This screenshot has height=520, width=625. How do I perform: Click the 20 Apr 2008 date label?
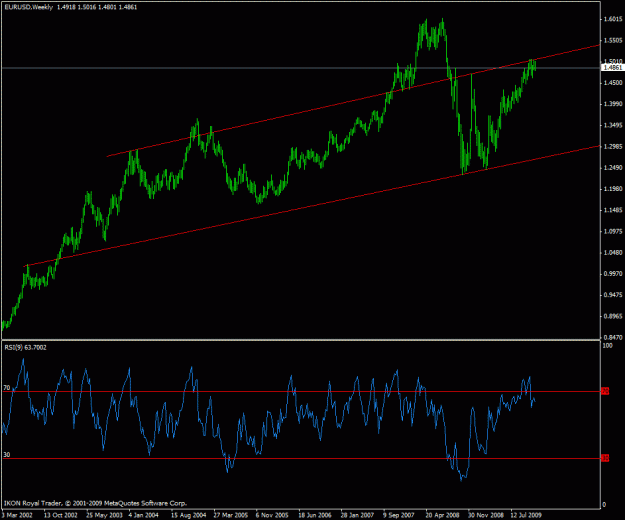(442, 515)
